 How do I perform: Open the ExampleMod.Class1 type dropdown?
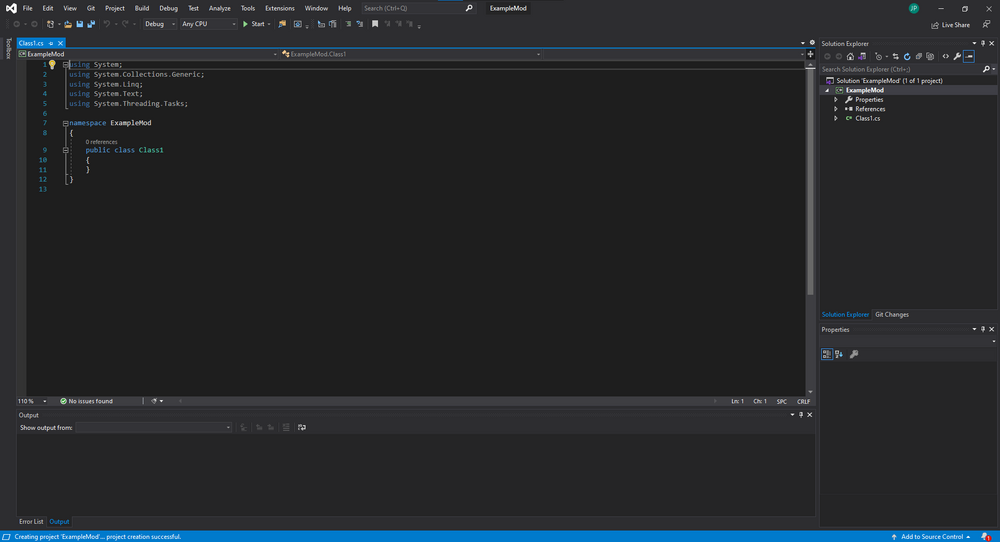[x=410, y=54]
